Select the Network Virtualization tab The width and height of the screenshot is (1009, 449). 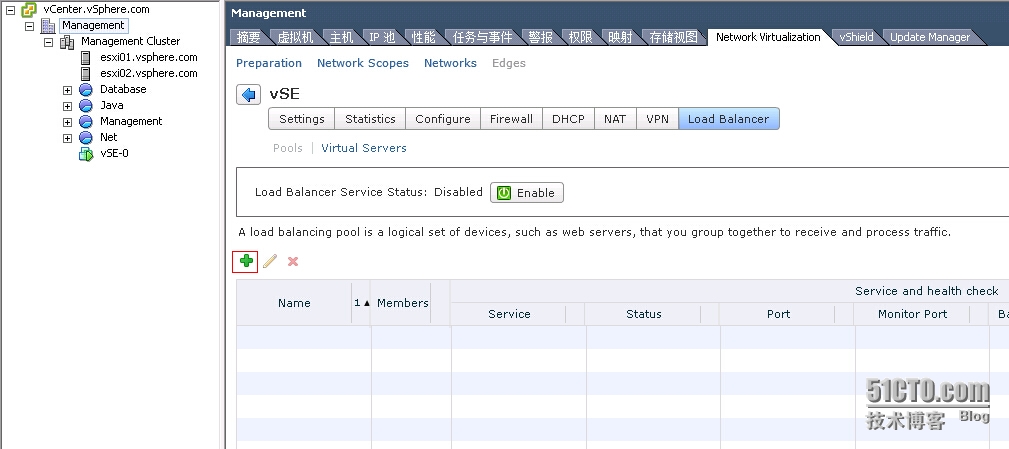[768, 37]
